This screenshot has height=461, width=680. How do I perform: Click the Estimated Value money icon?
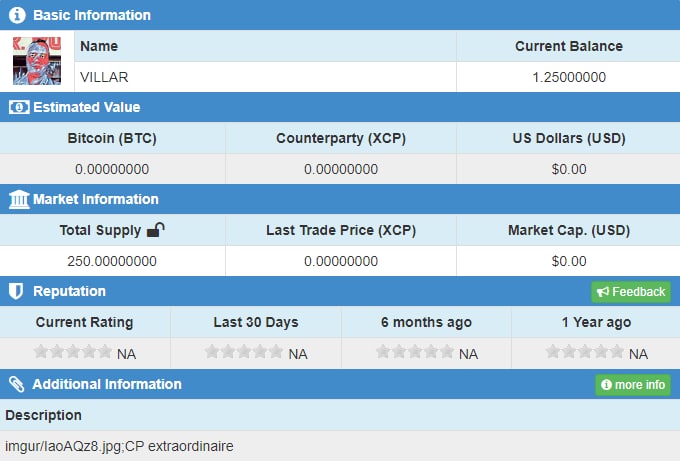[19, 107]
